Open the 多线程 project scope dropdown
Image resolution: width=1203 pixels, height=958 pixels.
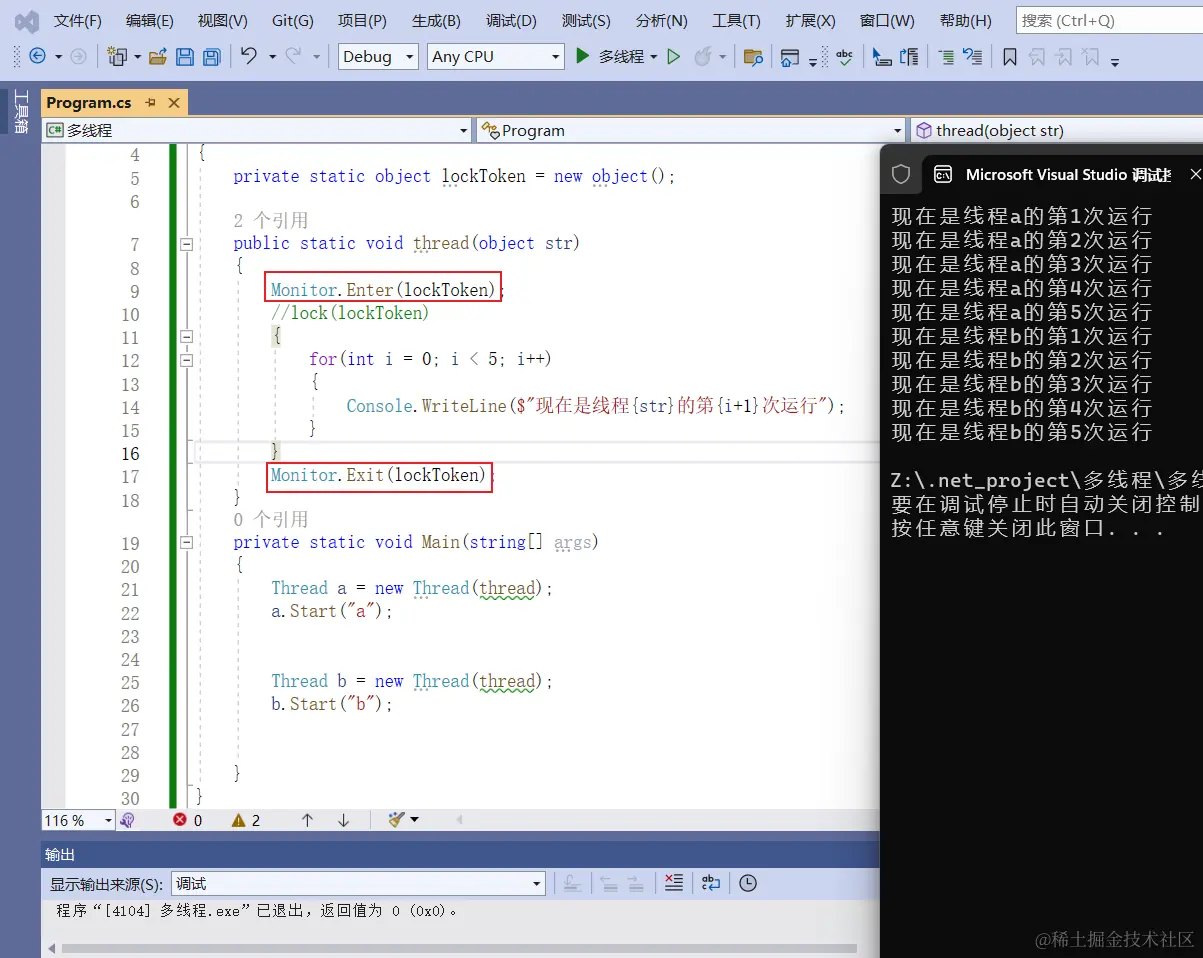pos(257,130)
